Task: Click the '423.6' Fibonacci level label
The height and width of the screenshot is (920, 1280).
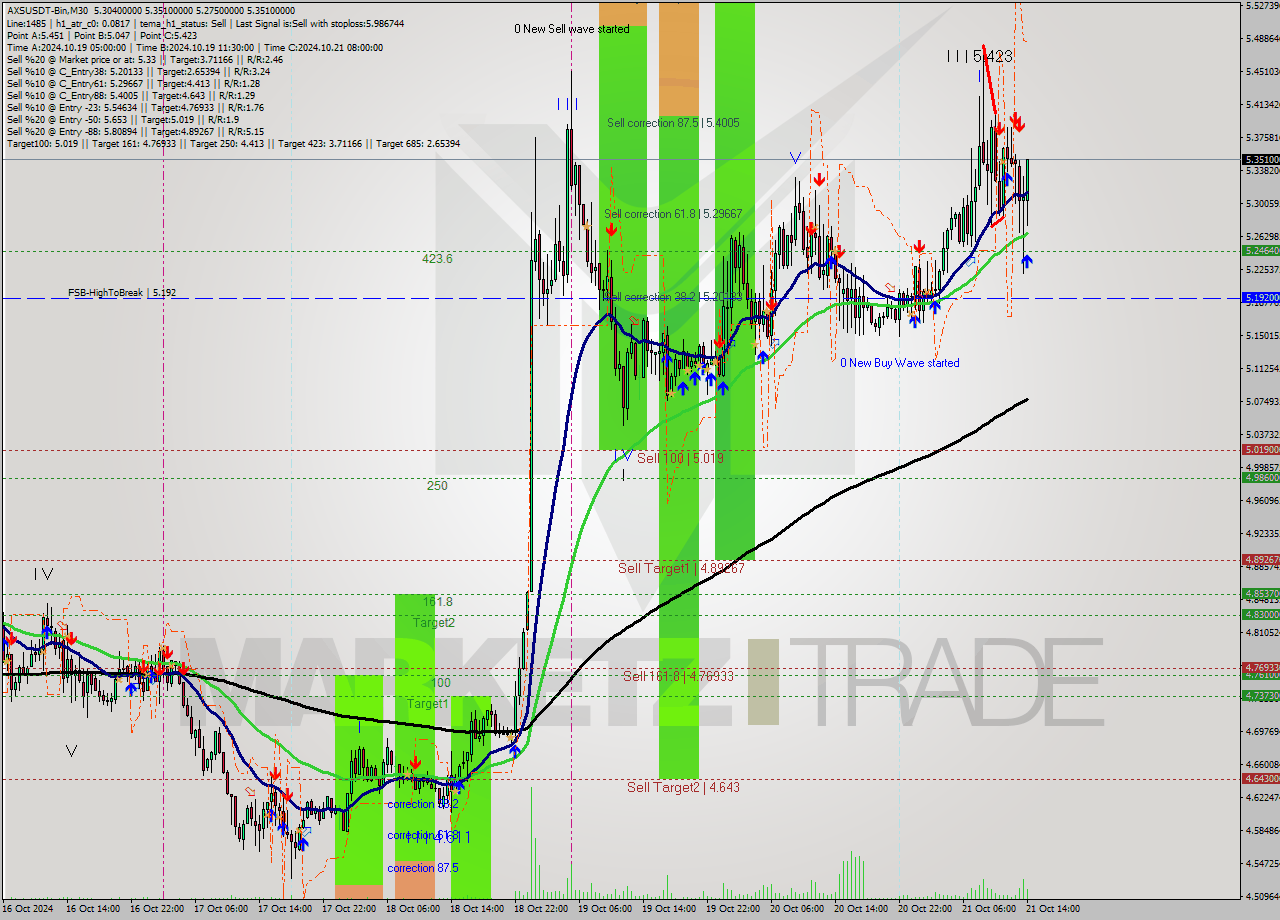Action: click(x=437, y=258)
